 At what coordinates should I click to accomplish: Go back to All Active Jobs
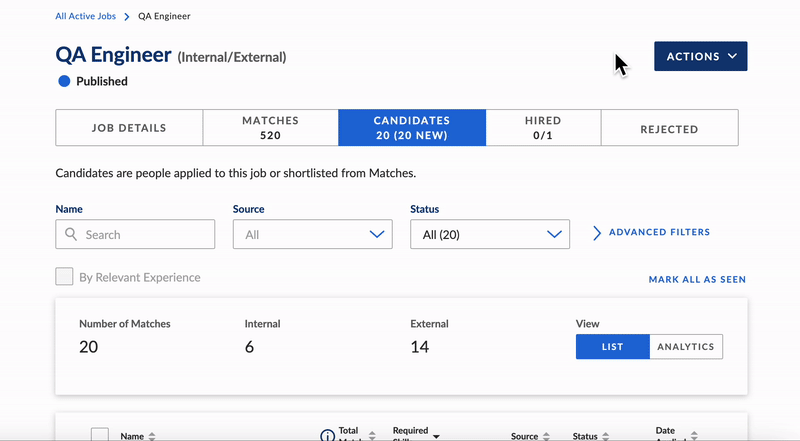click(86, 16)
